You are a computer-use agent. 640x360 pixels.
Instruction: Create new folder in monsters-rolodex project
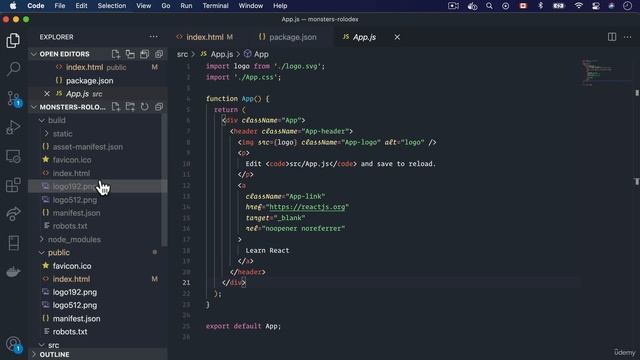pos(130,107)
